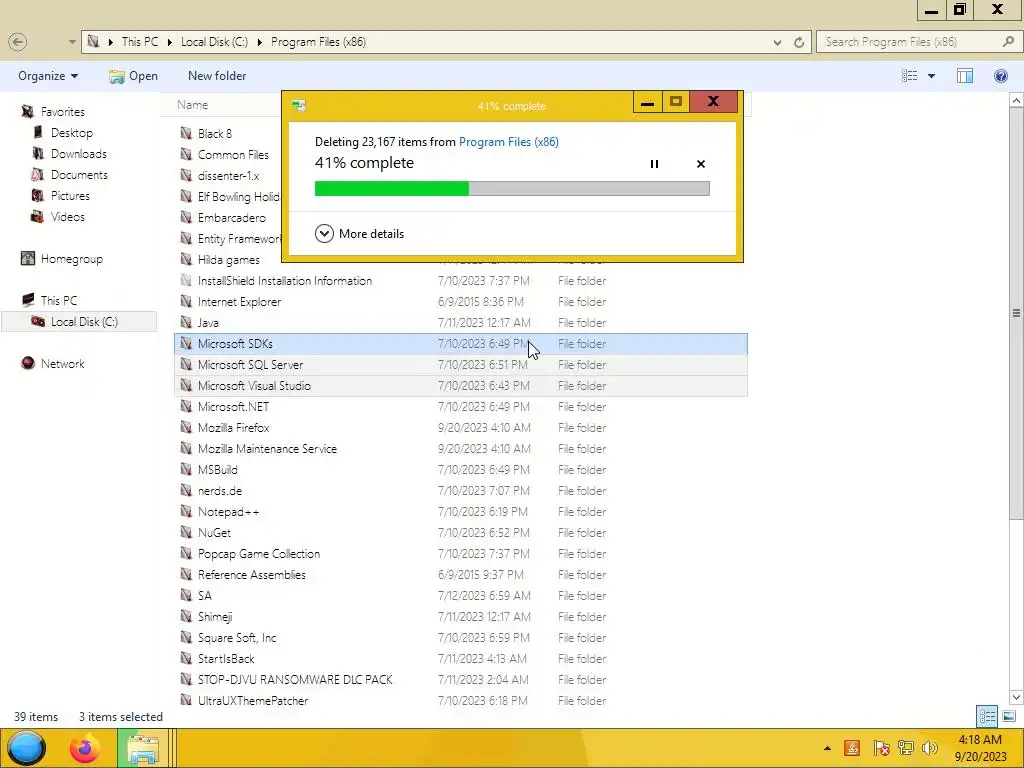Select the Microsoft Visual Studio folder icon
The image size is (1024, 768).
tap(186, 385)
